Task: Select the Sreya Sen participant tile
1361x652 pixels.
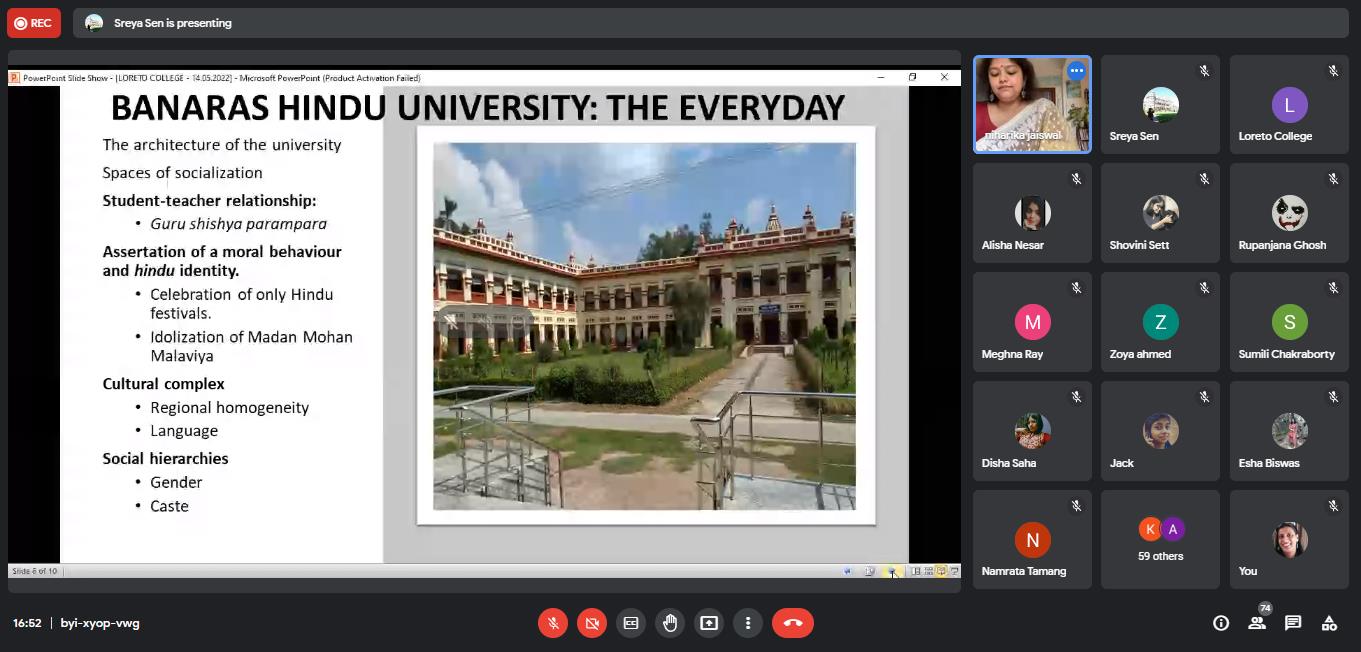Action: (1160, 105)
